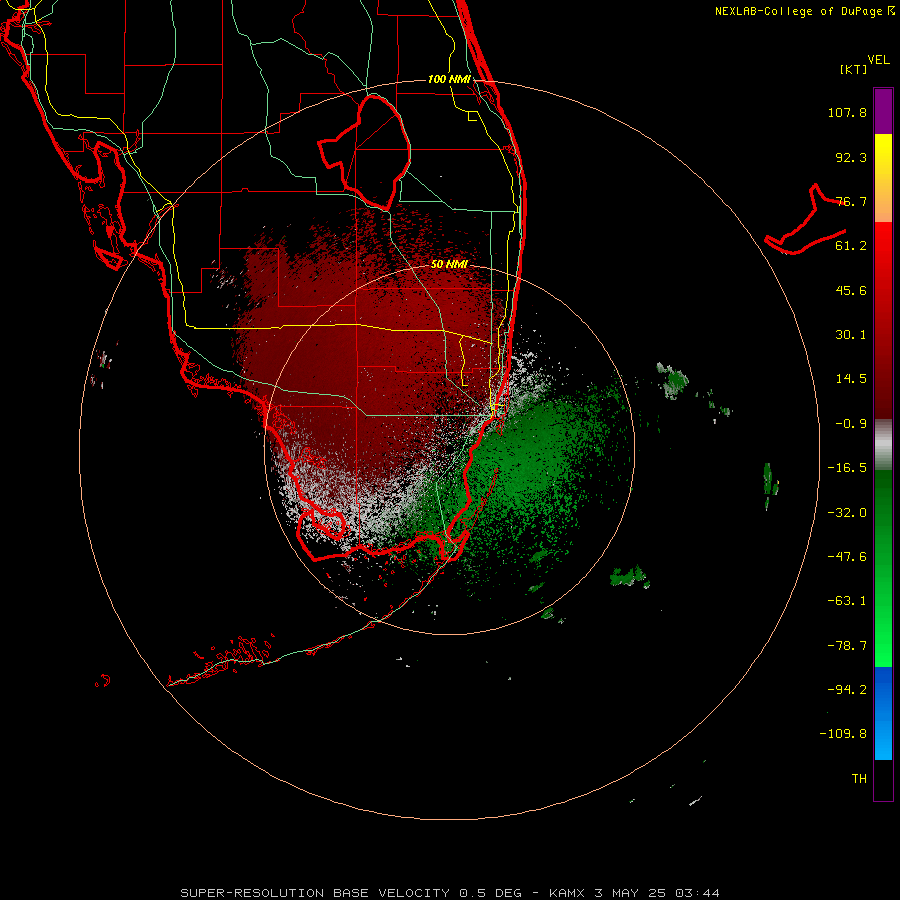Click the 14.5 legend value
The height and width of the screenshot is (900, 900).
click(x=851, y=379)
